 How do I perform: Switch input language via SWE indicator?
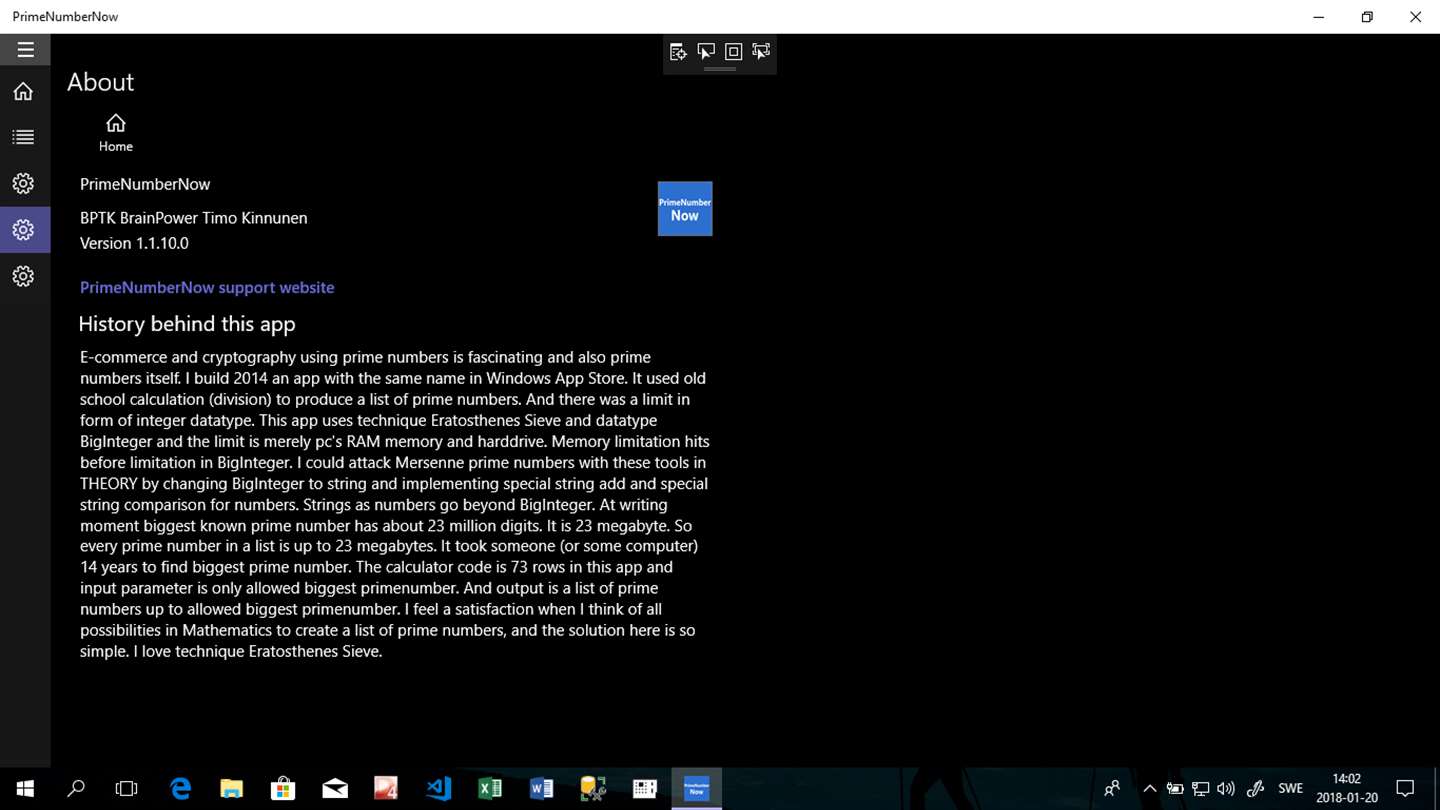(1291, 789)
